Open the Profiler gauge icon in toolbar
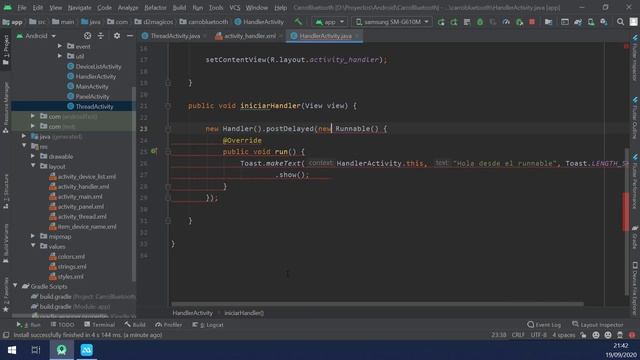 point(506,22)
